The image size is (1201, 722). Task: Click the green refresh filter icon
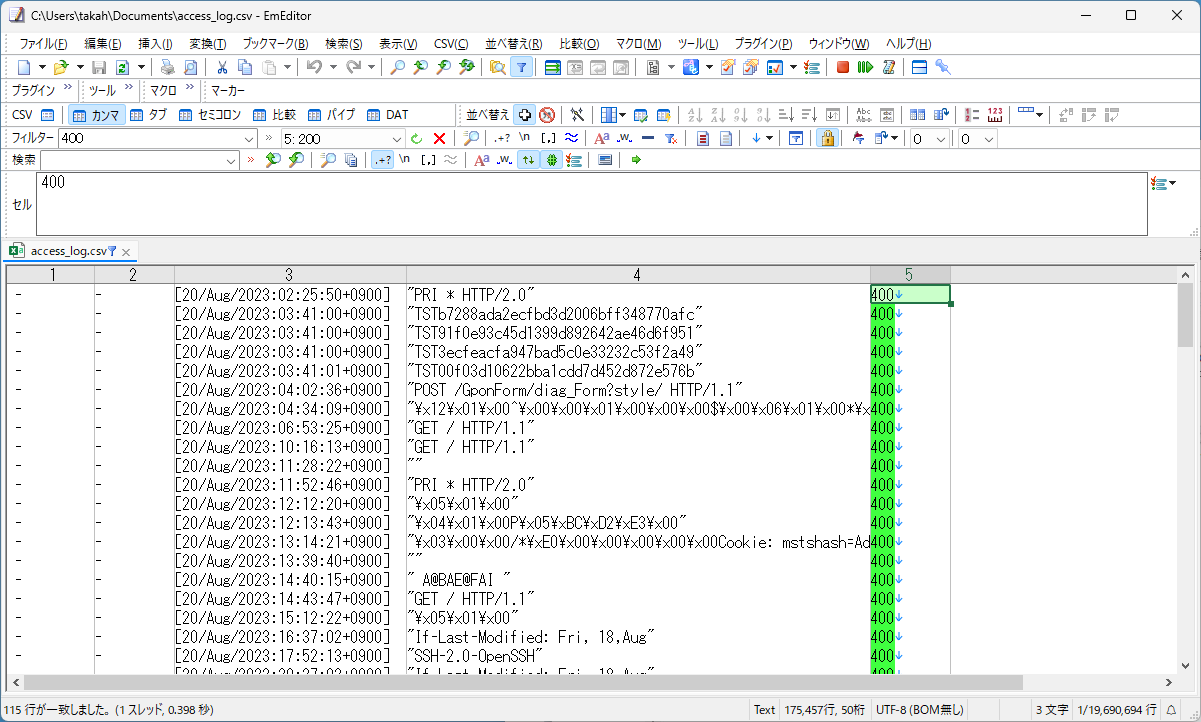[x=417, y=138]
